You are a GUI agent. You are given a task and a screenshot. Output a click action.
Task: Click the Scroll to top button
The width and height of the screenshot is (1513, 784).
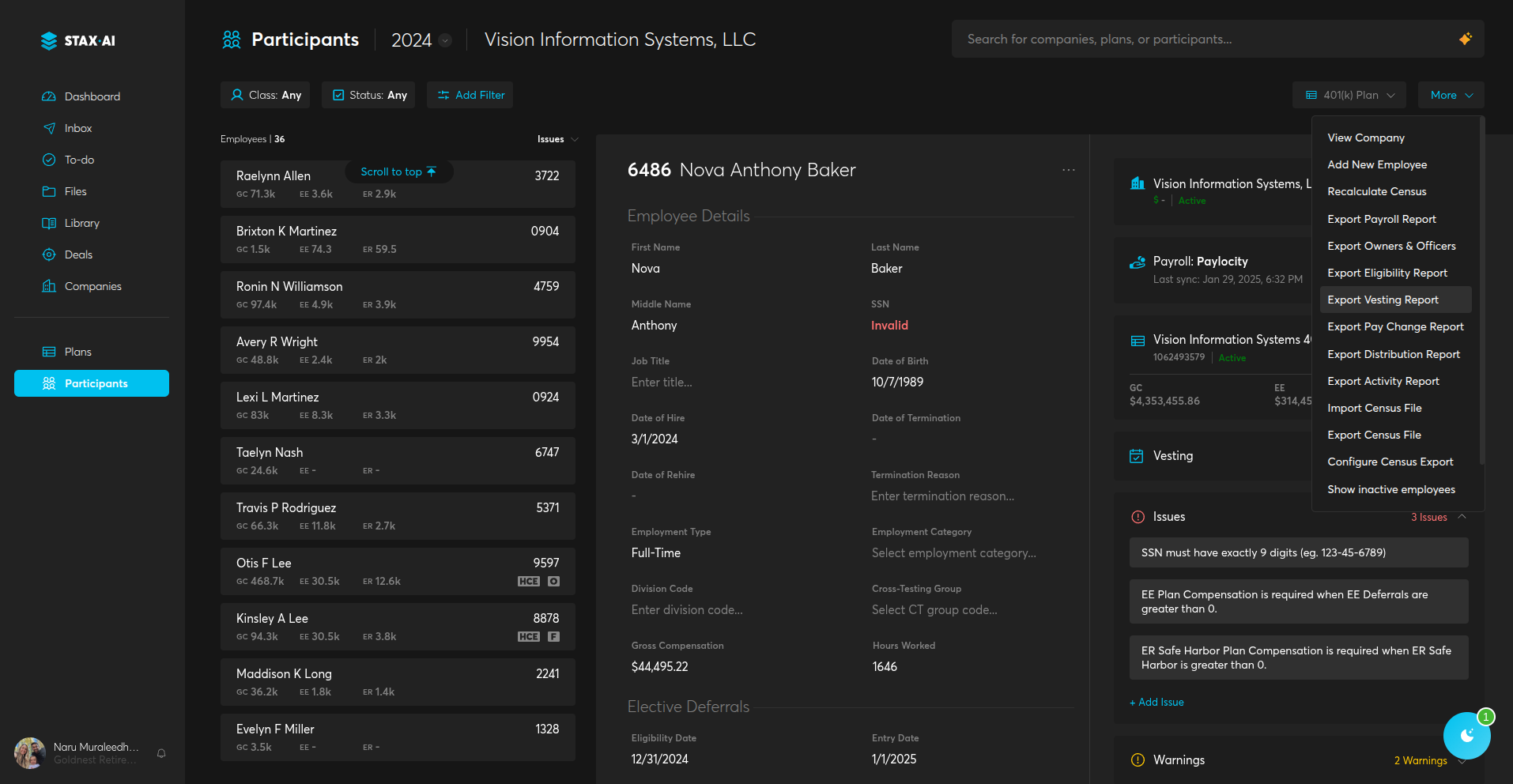click(x=398, y=171)
